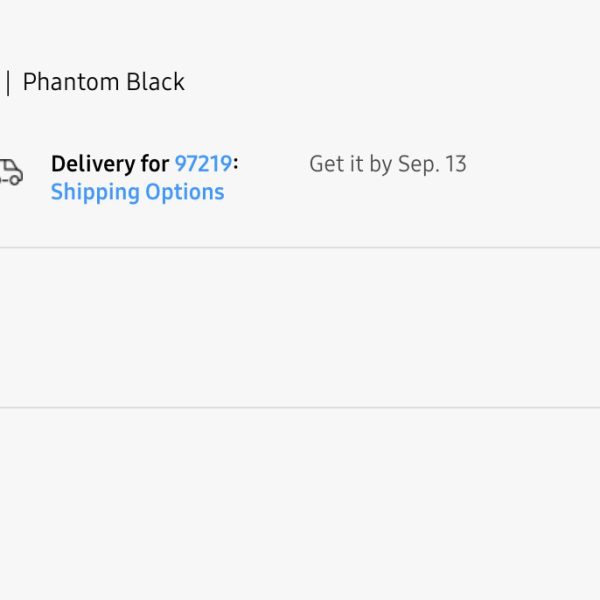Open the Shipping Options link
Viewport: 600px width, 600px height.
[x=137, y=192]
